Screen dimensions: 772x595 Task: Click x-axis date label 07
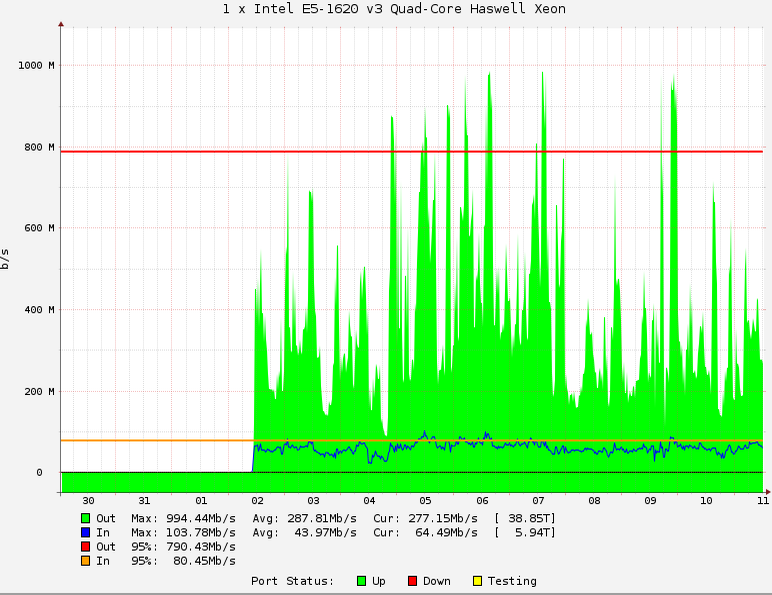pos(538,500)
